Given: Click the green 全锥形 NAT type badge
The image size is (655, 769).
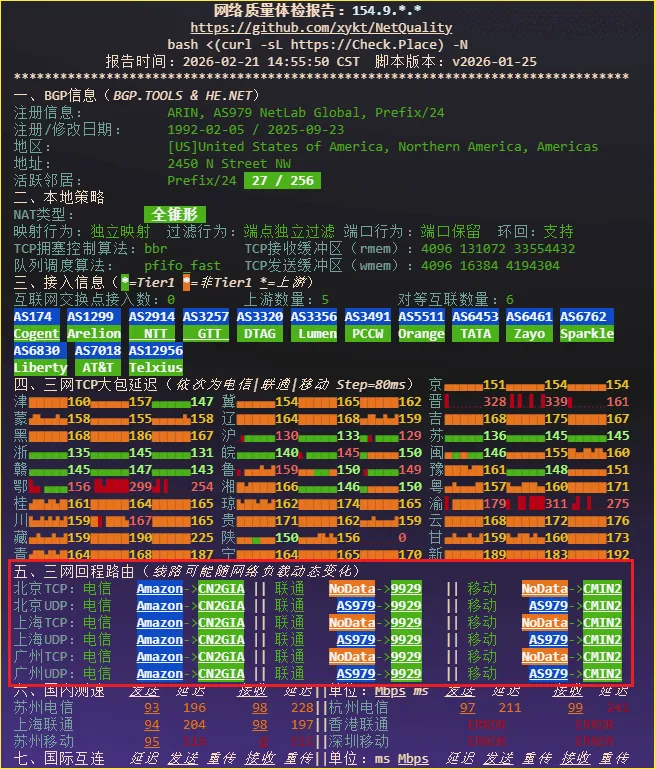Looking at the screenshot, I should tap(175, 214).
